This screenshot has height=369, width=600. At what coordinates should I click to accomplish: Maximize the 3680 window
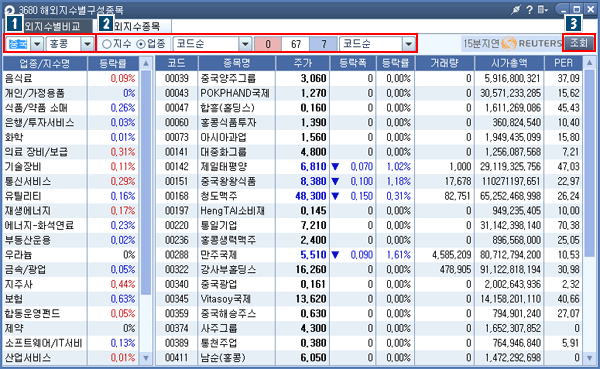tap(577, 10)
